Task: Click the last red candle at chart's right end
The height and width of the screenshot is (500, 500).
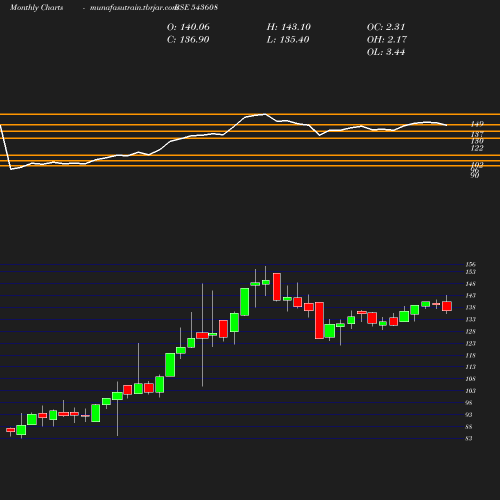Action: 447,306
